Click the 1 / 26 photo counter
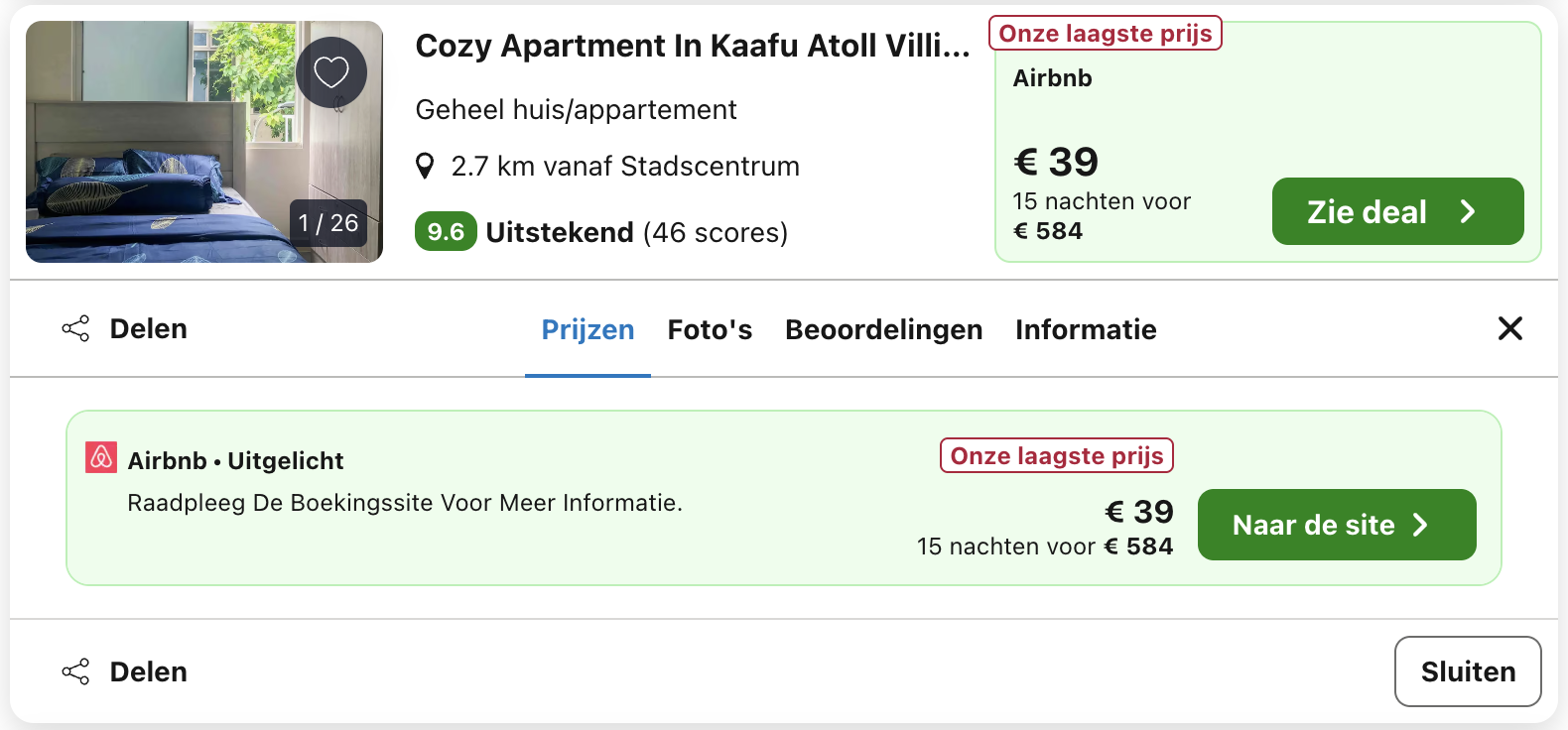The height and width of the screenshot is (730, 1568). click(x=328, y=223)
